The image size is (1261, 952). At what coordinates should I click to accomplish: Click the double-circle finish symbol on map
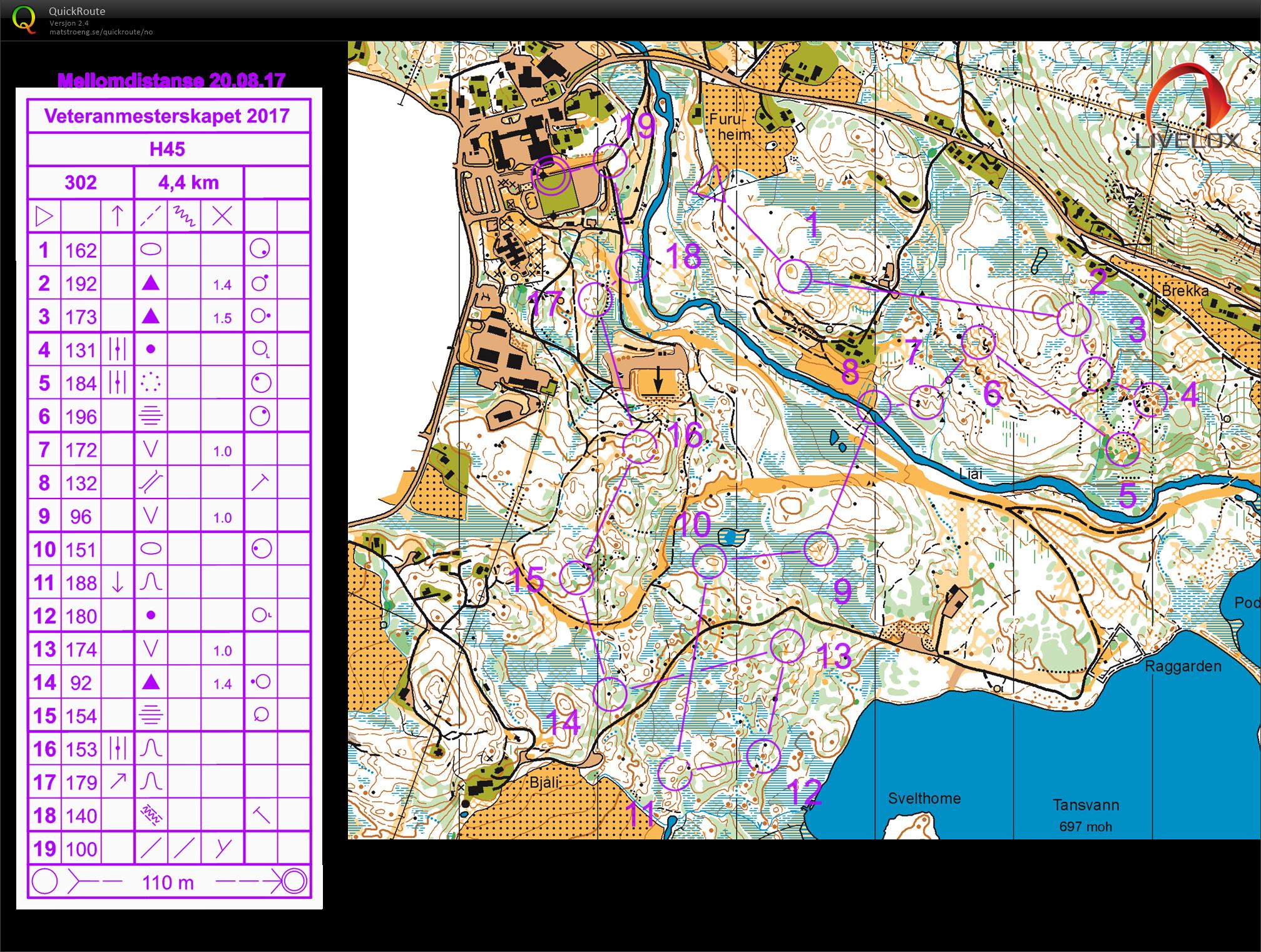point(551,175)
